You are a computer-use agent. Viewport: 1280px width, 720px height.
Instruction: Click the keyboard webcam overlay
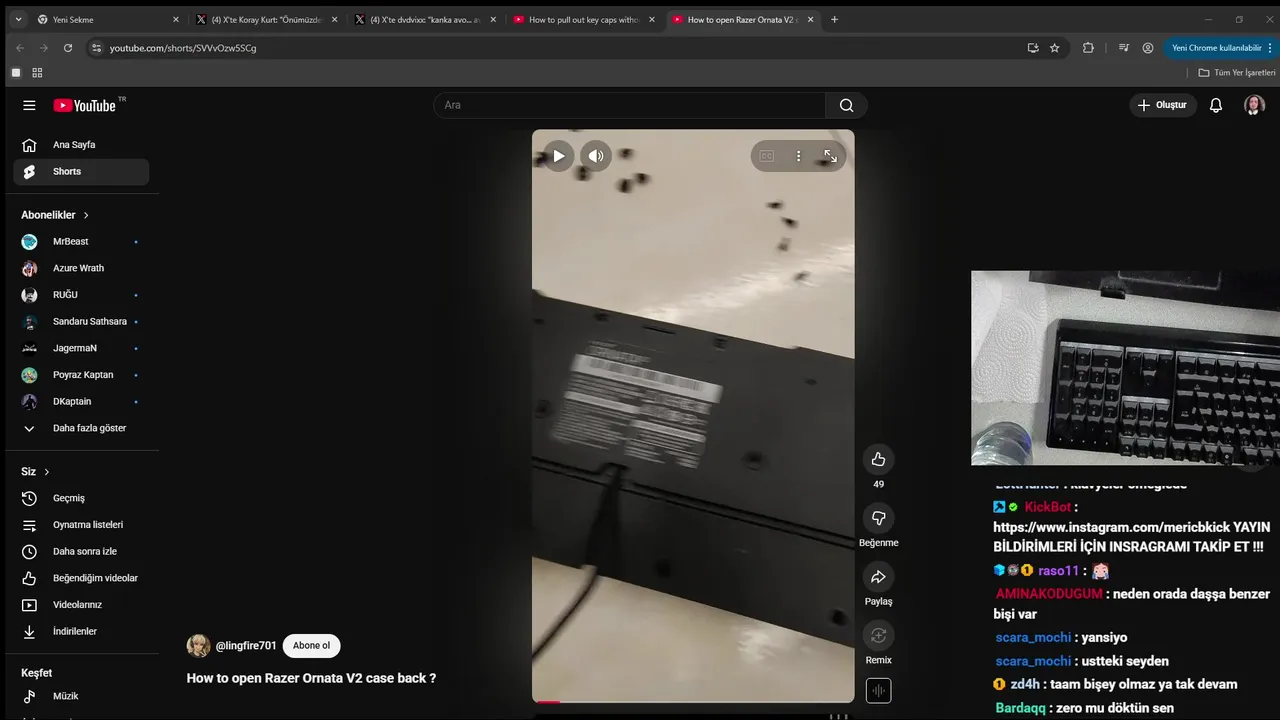pos(1125,367)
